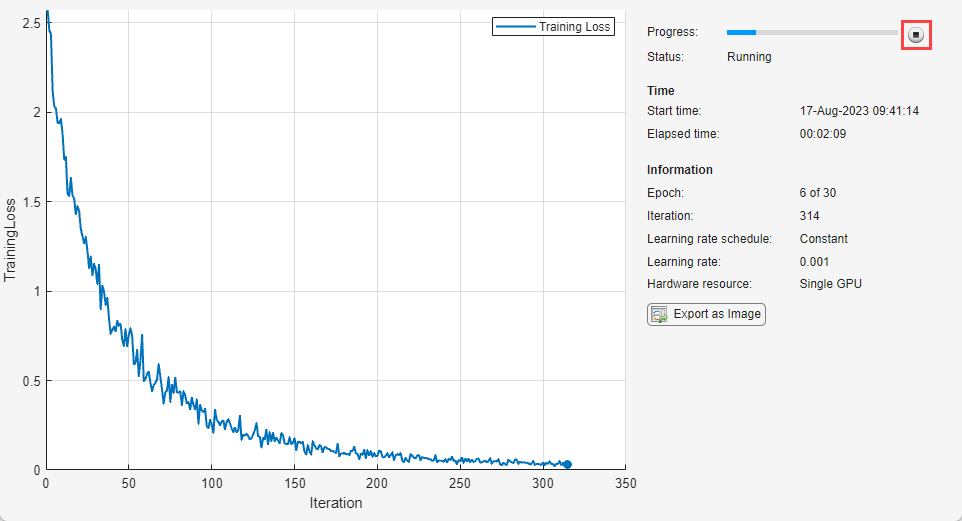962x521 pixels.
Task: Click the blue line sample in the legend
Action: 515,27
